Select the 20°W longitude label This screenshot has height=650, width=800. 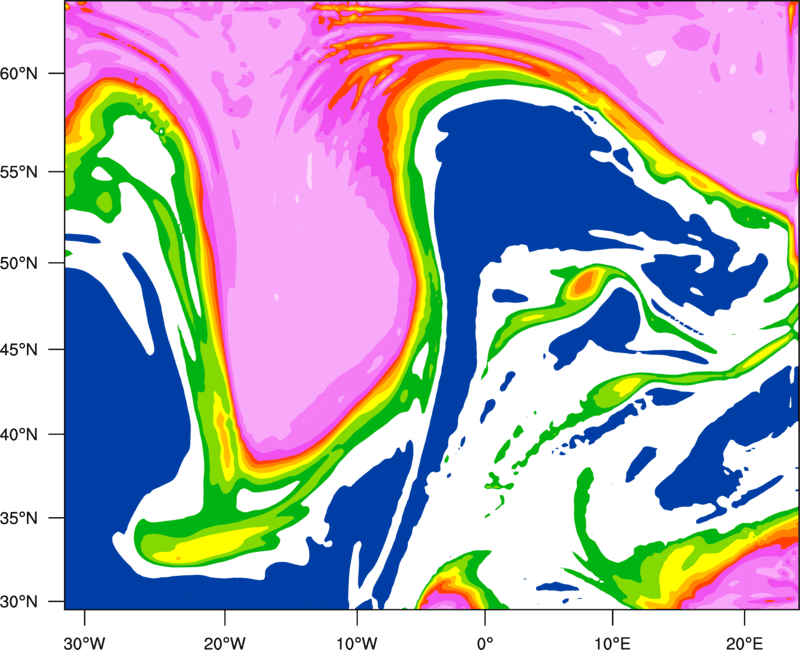[225, 643]
